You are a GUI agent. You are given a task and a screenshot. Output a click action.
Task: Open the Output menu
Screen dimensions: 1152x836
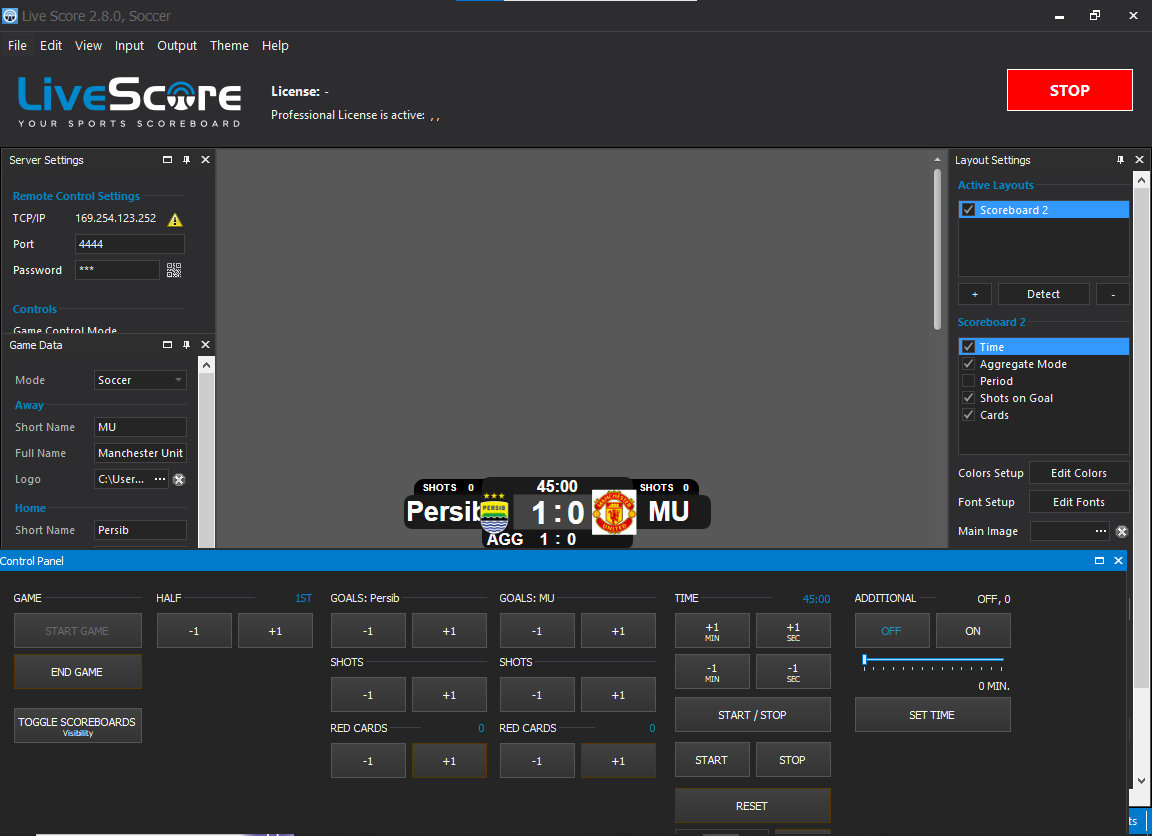pyautogui.click(x=177, y=46)
